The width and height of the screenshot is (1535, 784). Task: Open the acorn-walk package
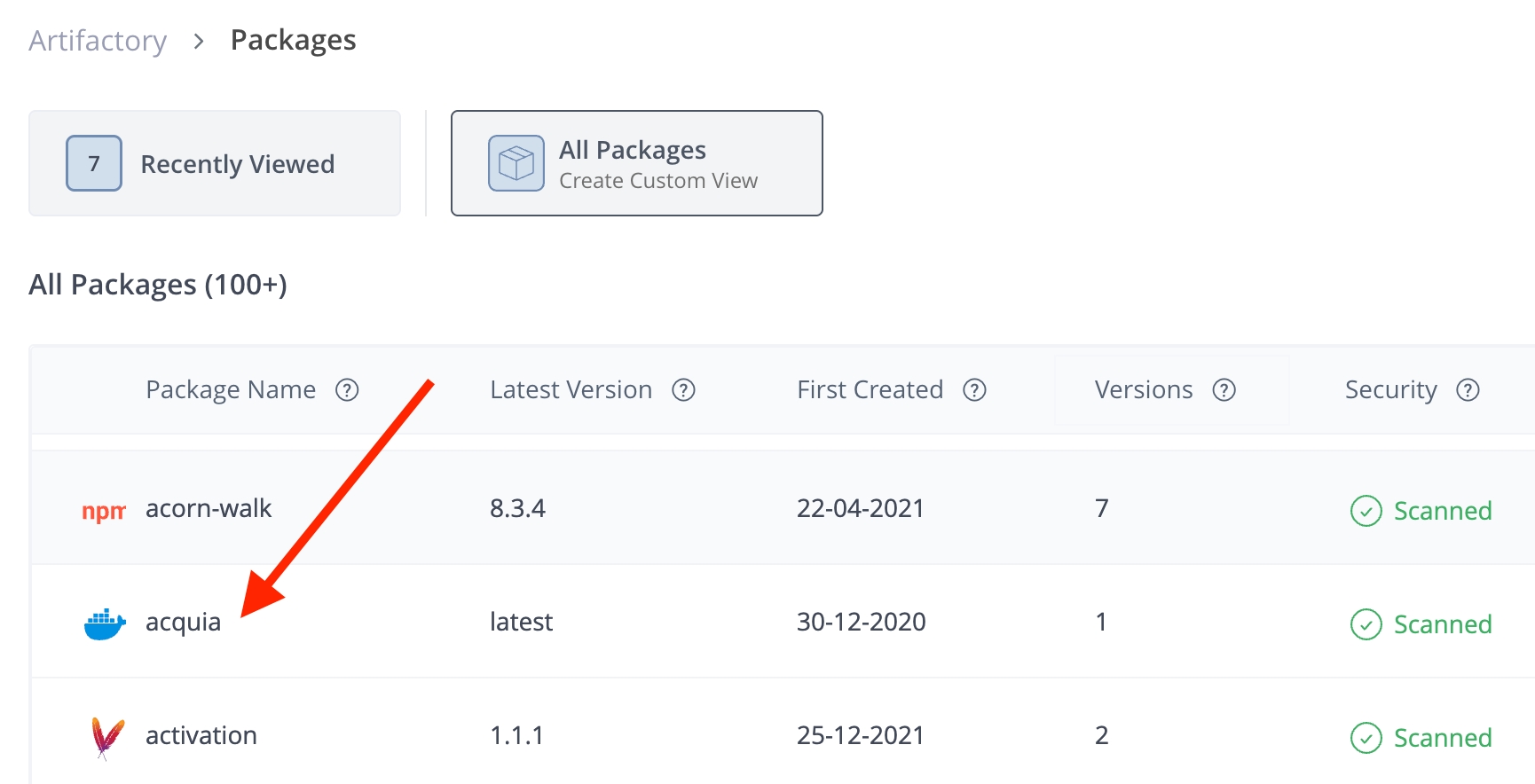tap(209, 509)
